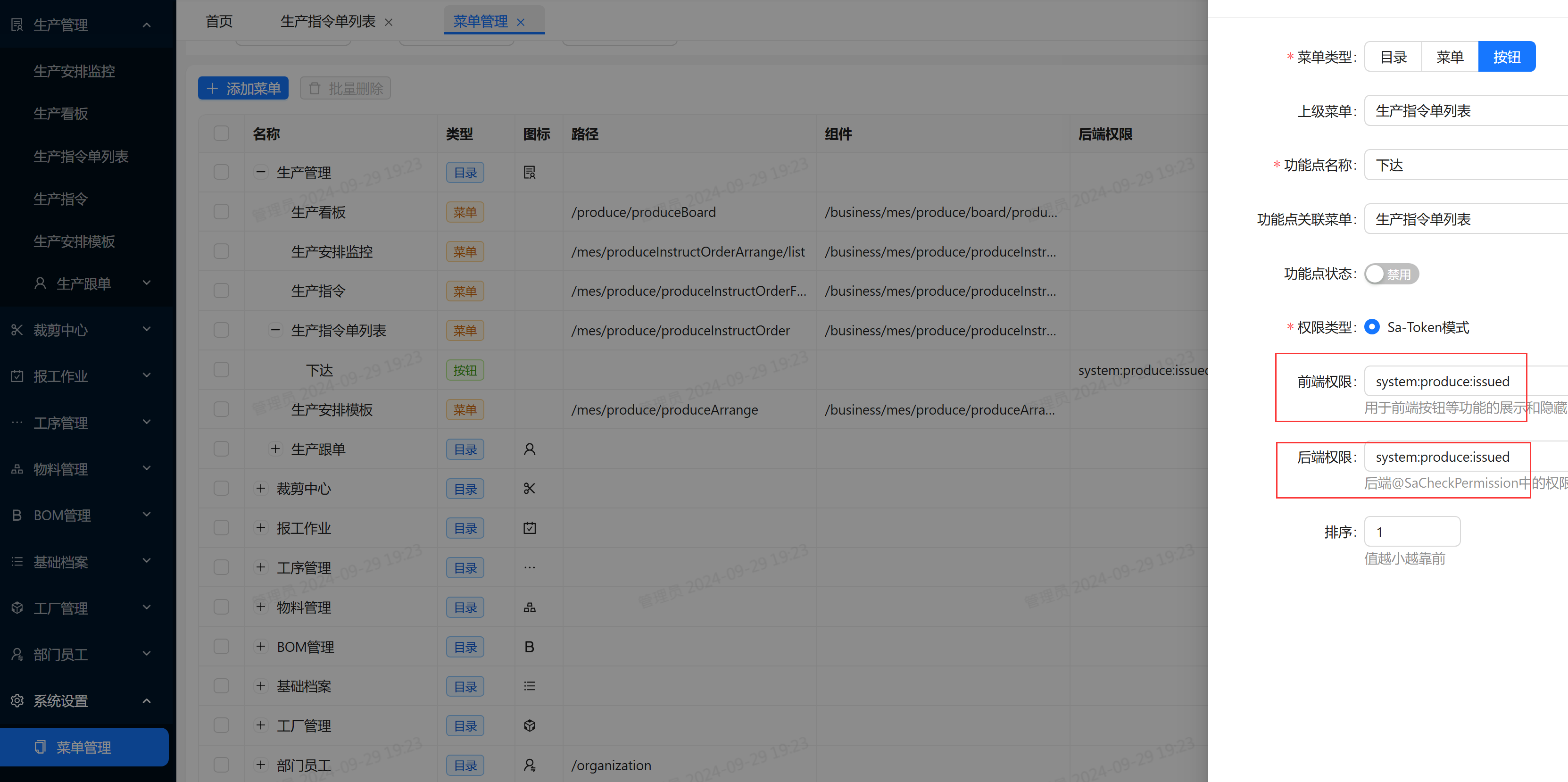Collapse the 系统设置 sidebar chevron
The height and width of the screenshot is (782, 1568).
click(147, 701)
